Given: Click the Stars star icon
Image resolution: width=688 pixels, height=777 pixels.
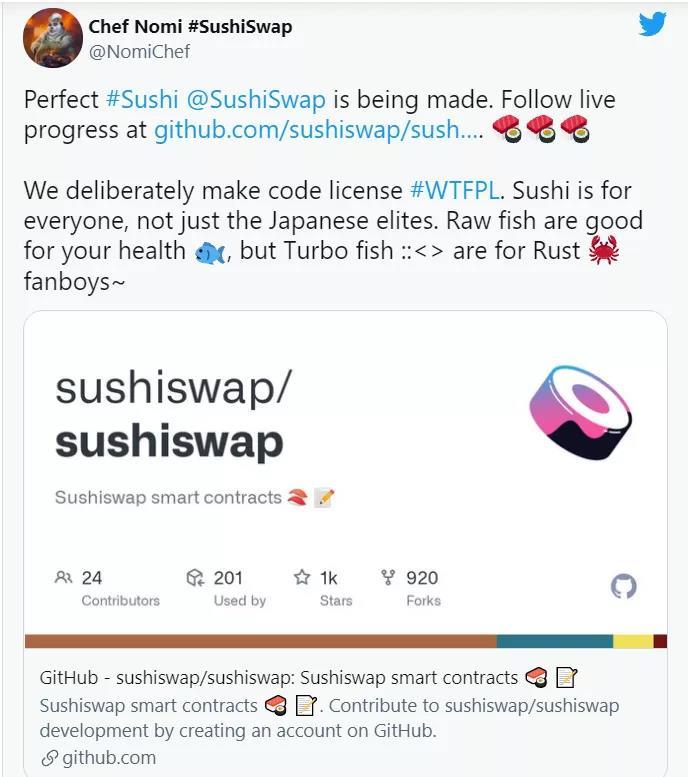Looking at the screenshot, I should (x=301, y=577).
